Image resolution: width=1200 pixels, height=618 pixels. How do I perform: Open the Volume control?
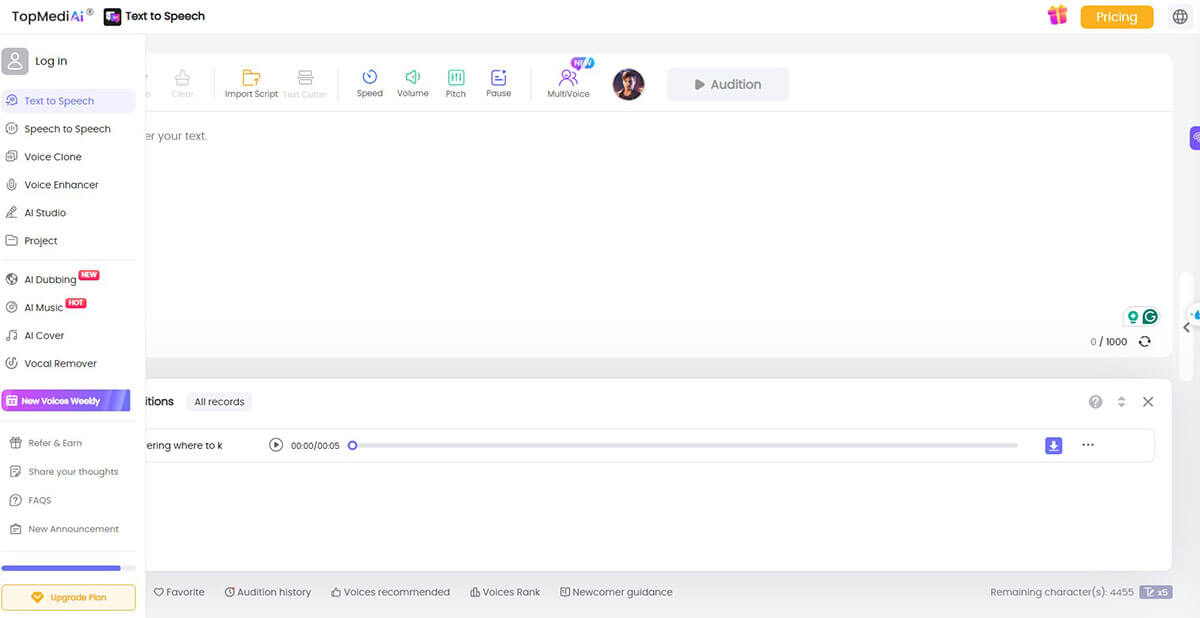coord(412,78)
